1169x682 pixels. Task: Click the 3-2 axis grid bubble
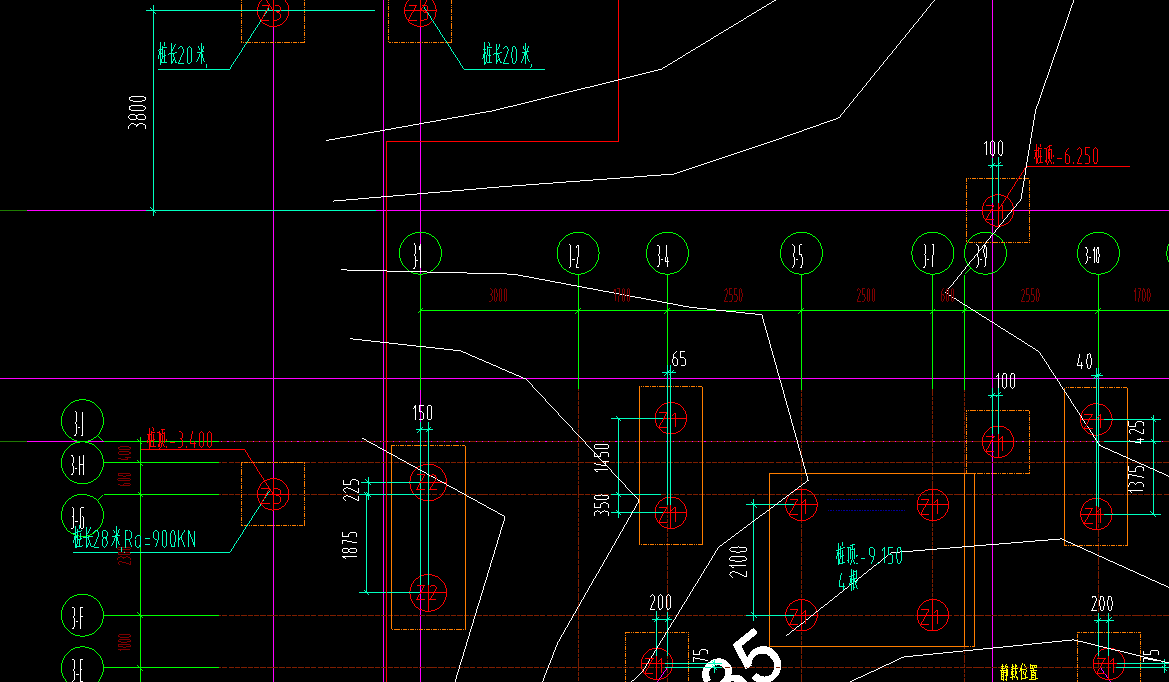[578, 254]
